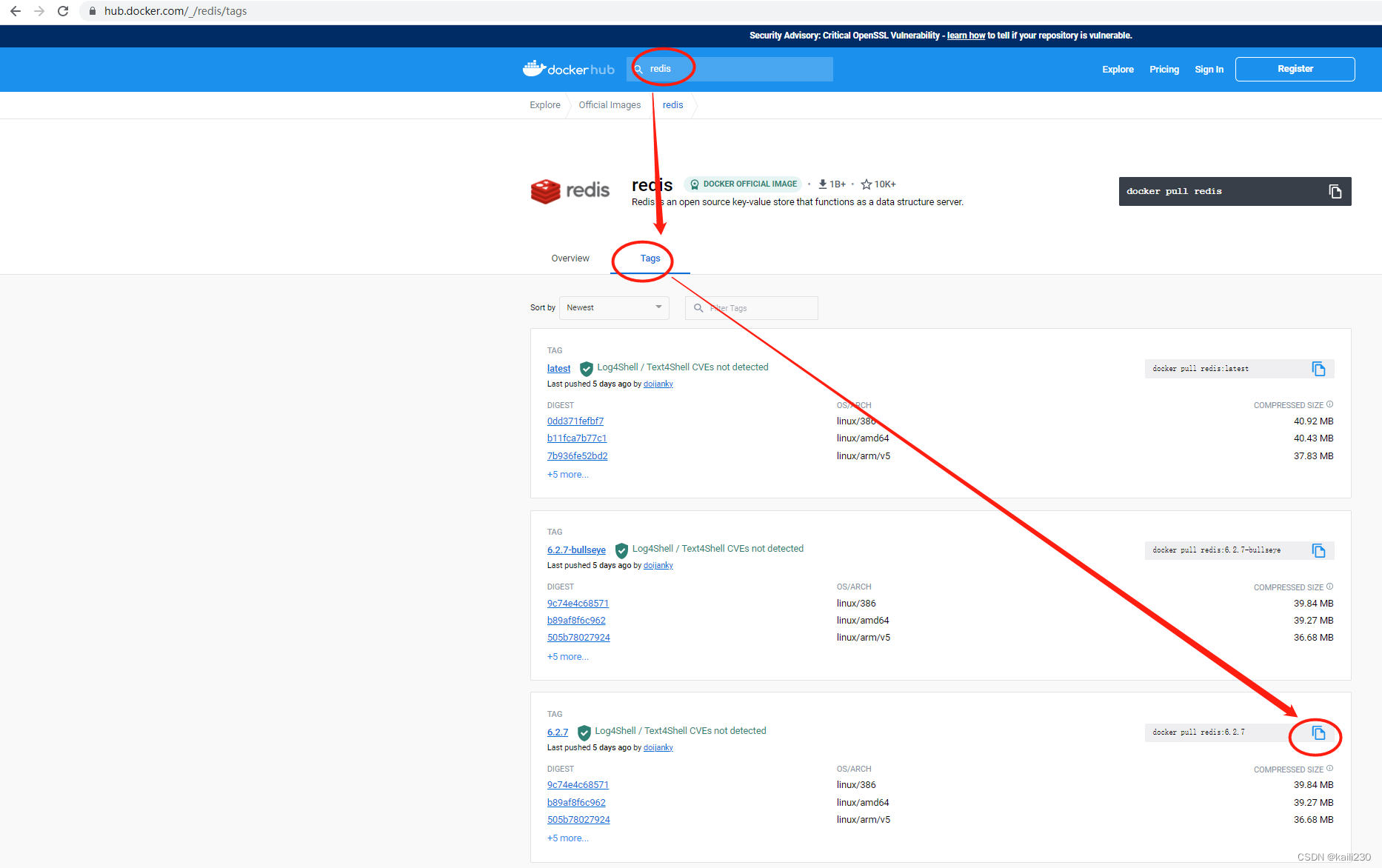The width and height of the screenshot is (1382, 868).
Task: Click the docker pull redis:latest text
Action: tap(1201, 369)
